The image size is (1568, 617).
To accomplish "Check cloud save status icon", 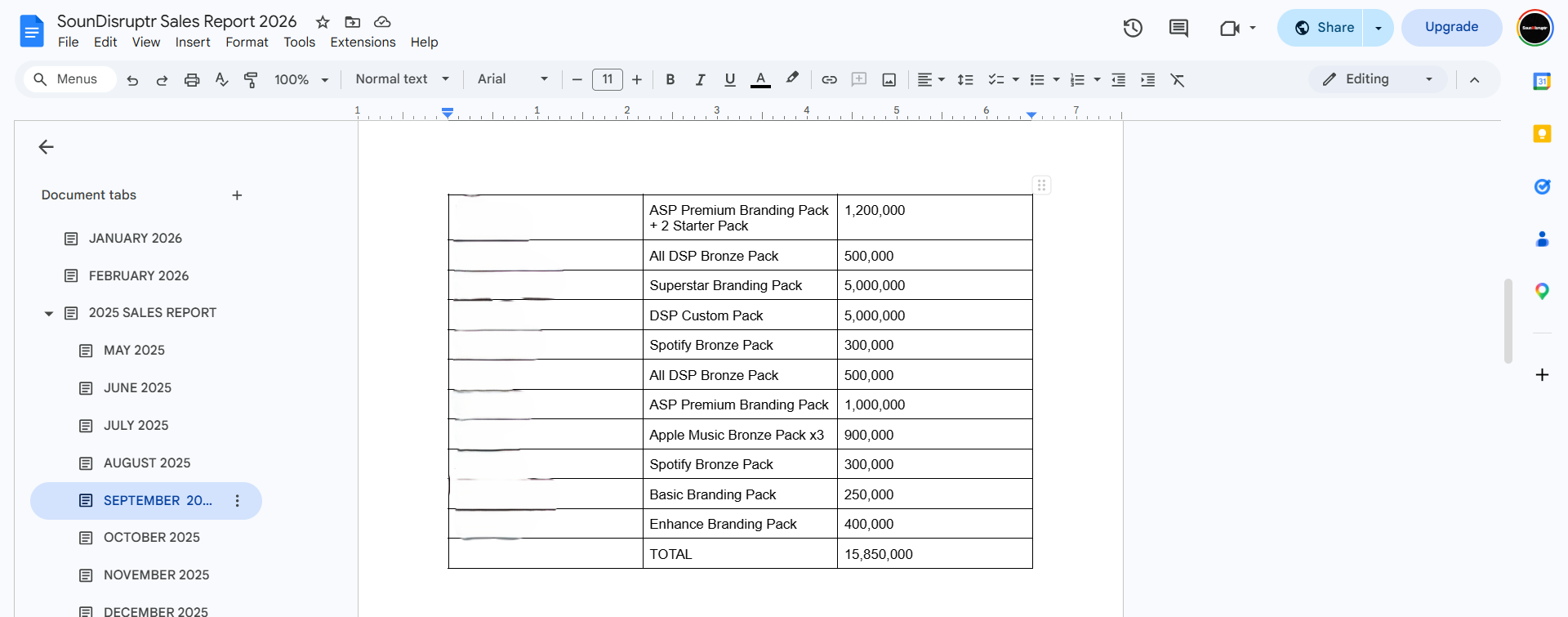I will tap(382, 22).
